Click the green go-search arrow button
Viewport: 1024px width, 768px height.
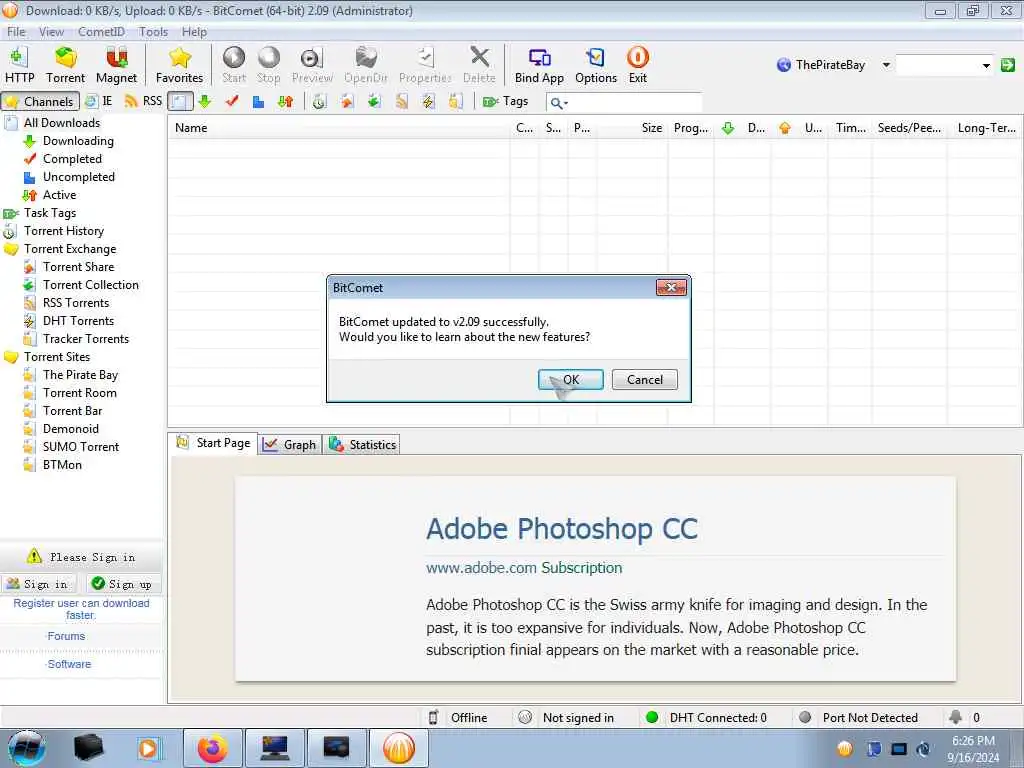tap(1008, 65)
